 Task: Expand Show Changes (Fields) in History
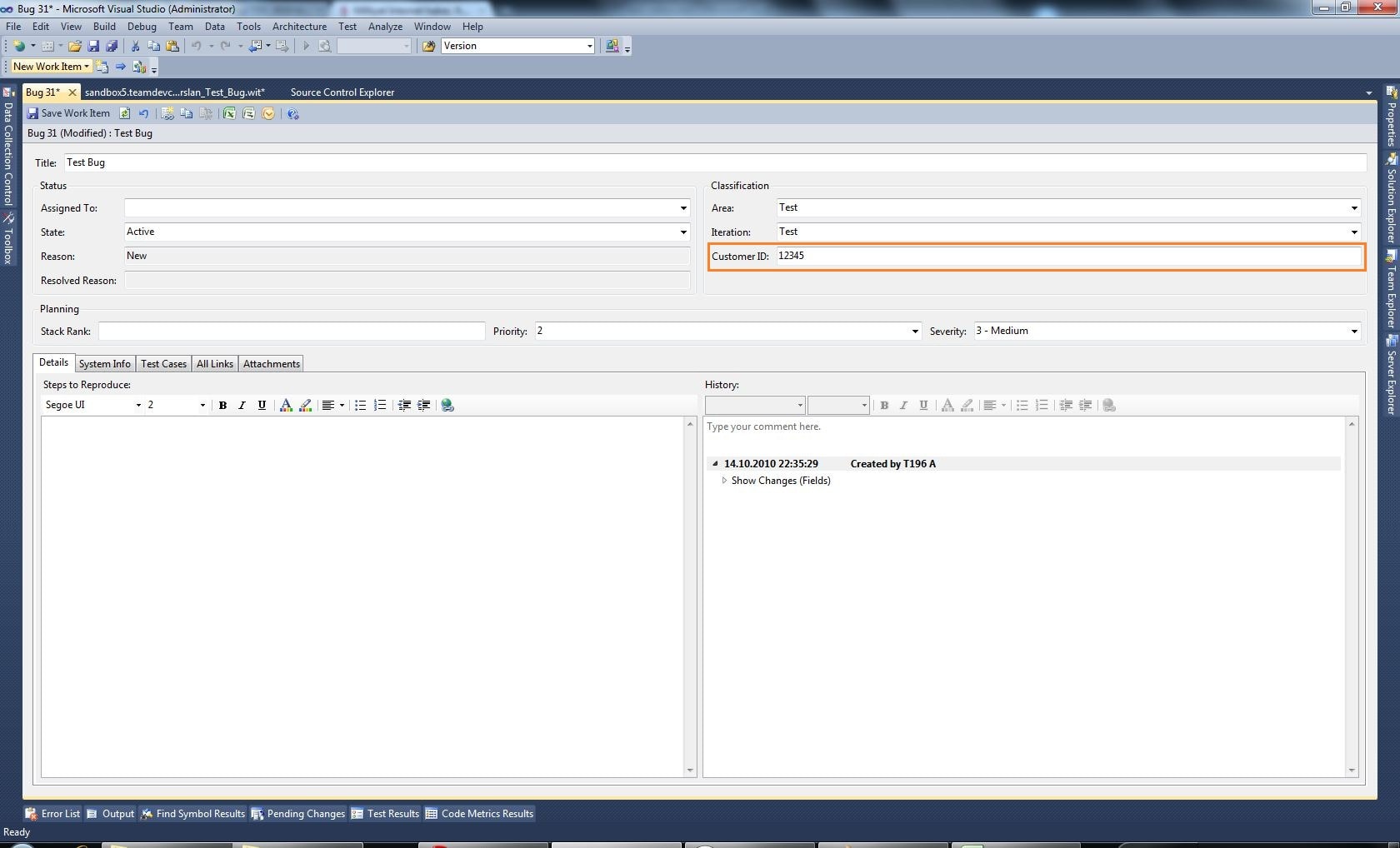(x=725, y=481)
